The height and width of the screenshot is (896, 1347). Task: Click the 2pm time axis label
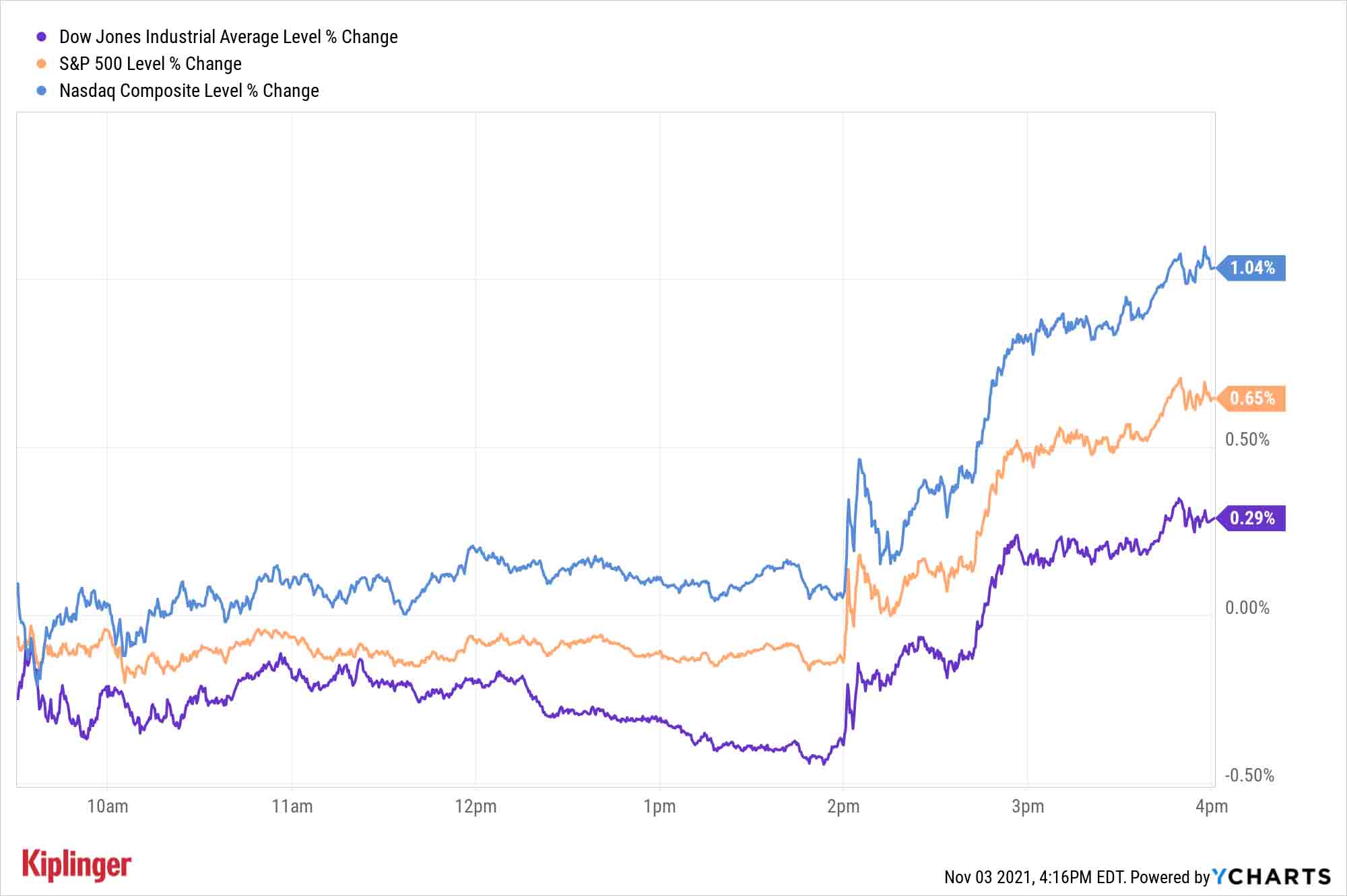(843, 806)
